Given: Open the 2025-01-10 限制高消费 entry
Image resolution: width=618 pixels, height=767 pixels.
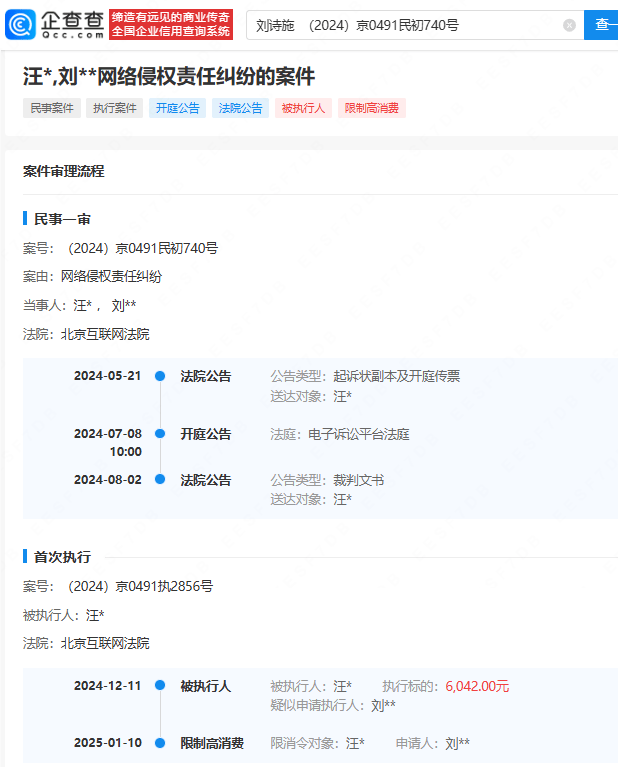Looking at the screenshot, I should pyautogui.click(x=212, y=744).
